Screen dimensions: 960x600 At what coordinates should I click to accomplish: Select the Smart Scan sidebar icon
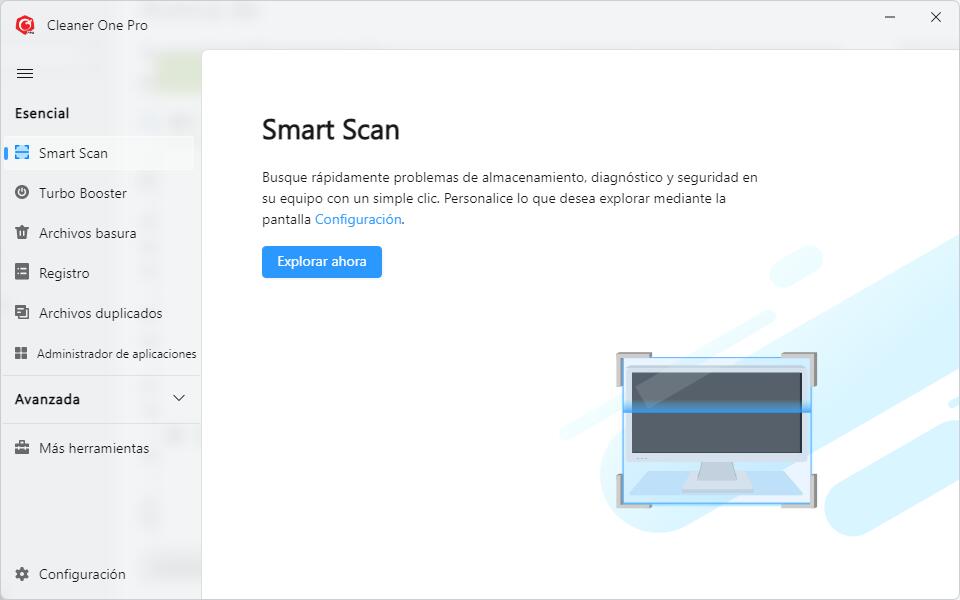(22, 153)
